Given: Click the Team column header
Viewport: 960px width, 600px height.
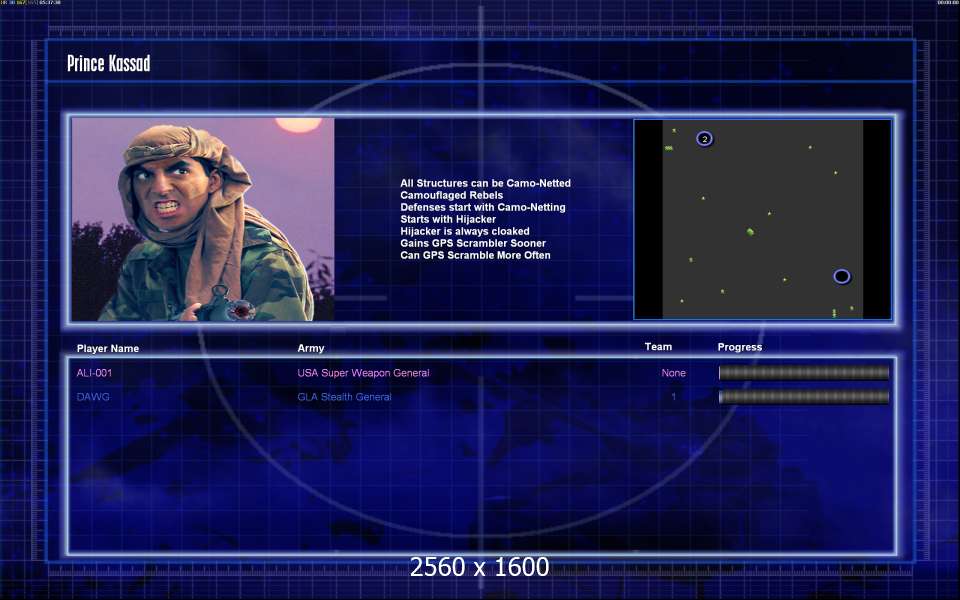Looking at the screenshot, I should (x=658, y=347).
